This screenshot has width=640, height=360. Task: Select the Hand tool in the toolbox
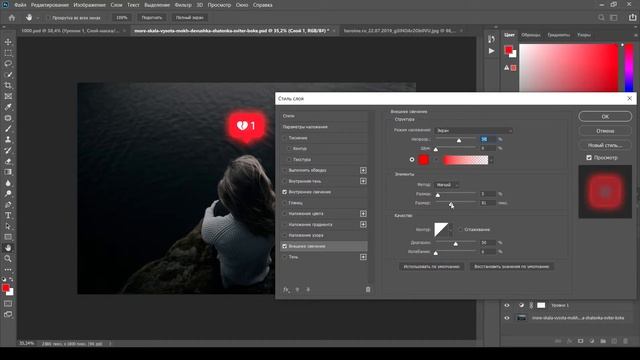(8, 248)
